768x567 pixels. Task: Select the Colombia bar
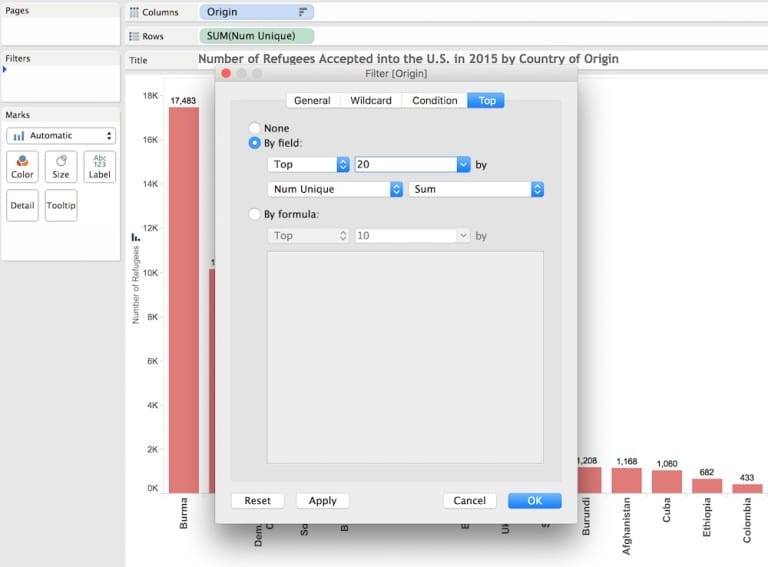747,488
